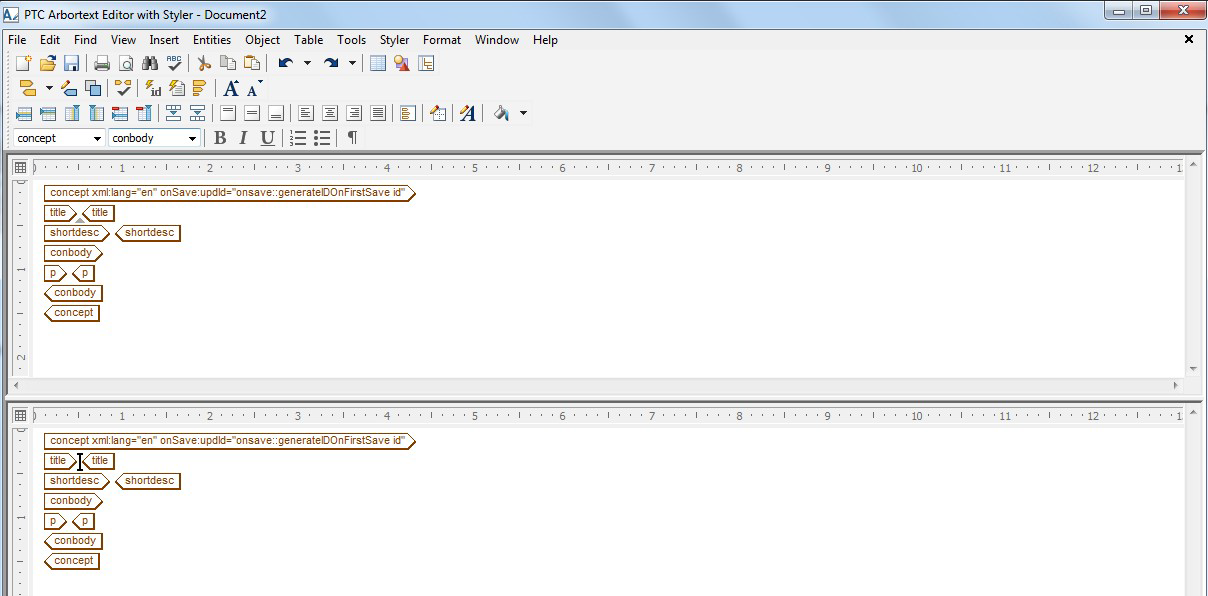Click the split cells icon
Image resolution: width=1208 pixels, height=596 pixels.
point(198,113)
